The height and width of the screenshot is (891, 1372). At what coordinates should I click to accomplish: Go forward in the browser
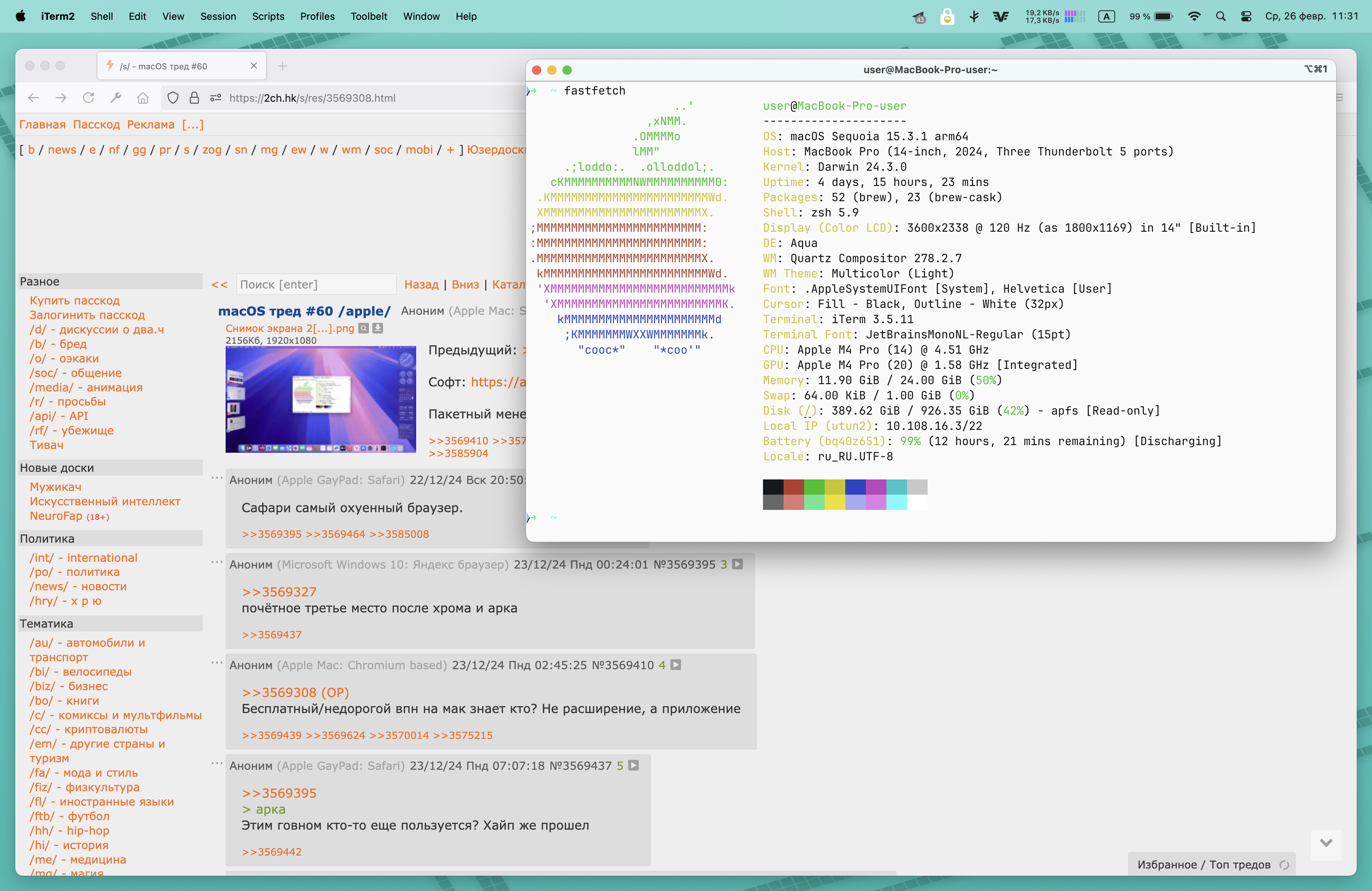click(61, 98)
